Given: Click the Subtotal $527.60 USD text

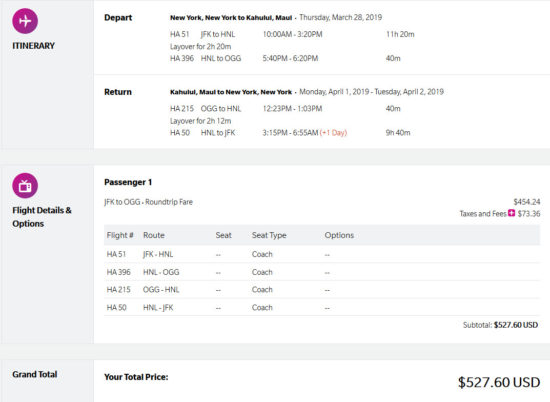Looking at the screenshot, I should point(501,325).
